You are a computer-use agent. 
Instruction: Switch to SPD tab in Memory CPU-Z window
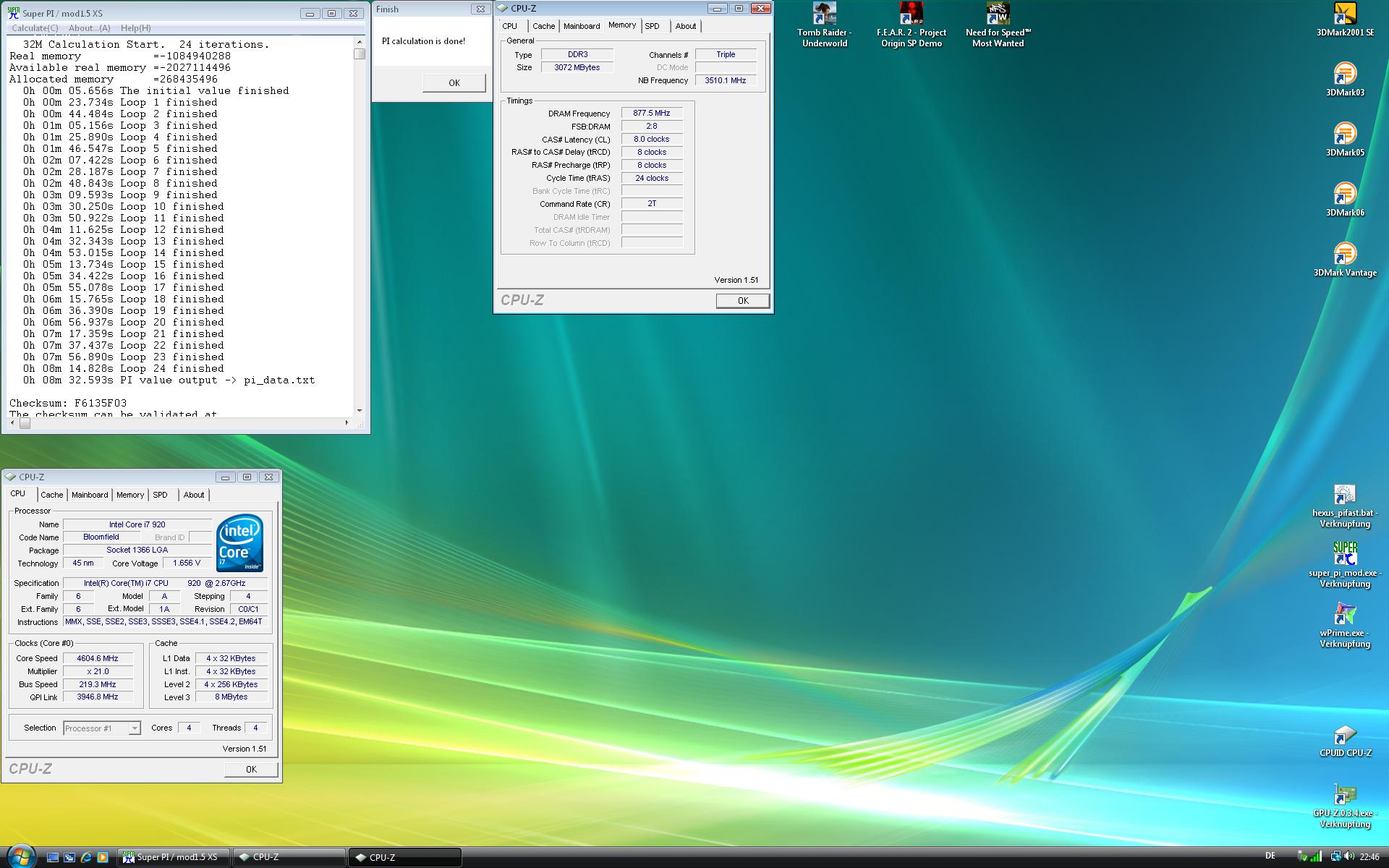pos(652,26)
